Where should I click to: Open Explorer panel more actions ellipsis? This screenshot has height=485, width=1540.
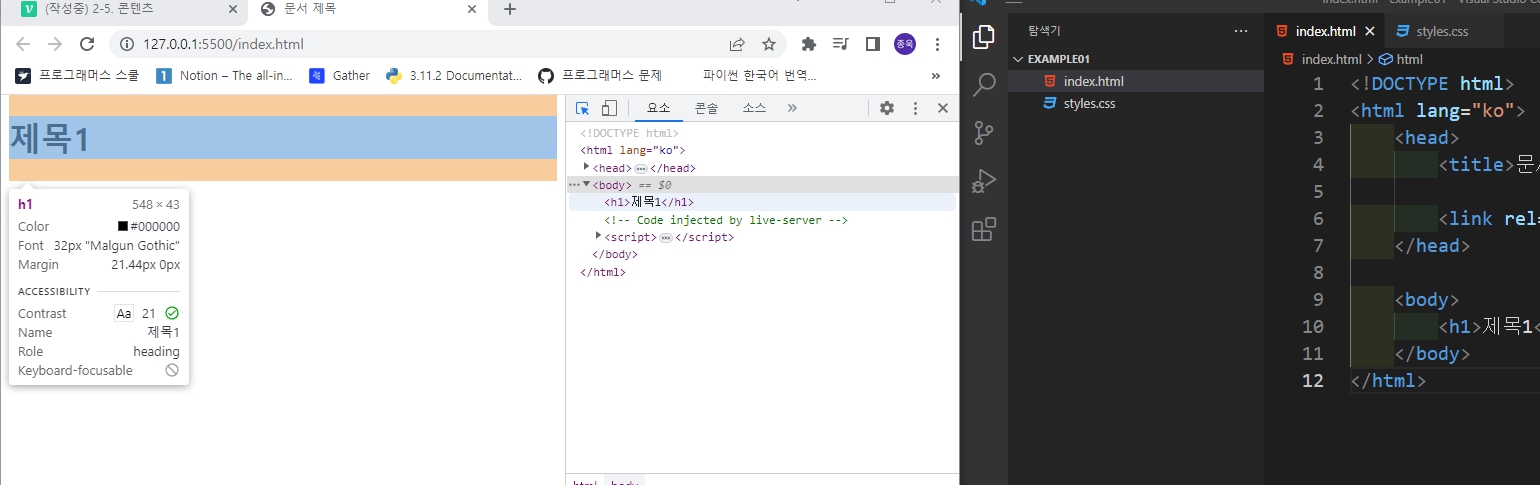pos(1241,31)
